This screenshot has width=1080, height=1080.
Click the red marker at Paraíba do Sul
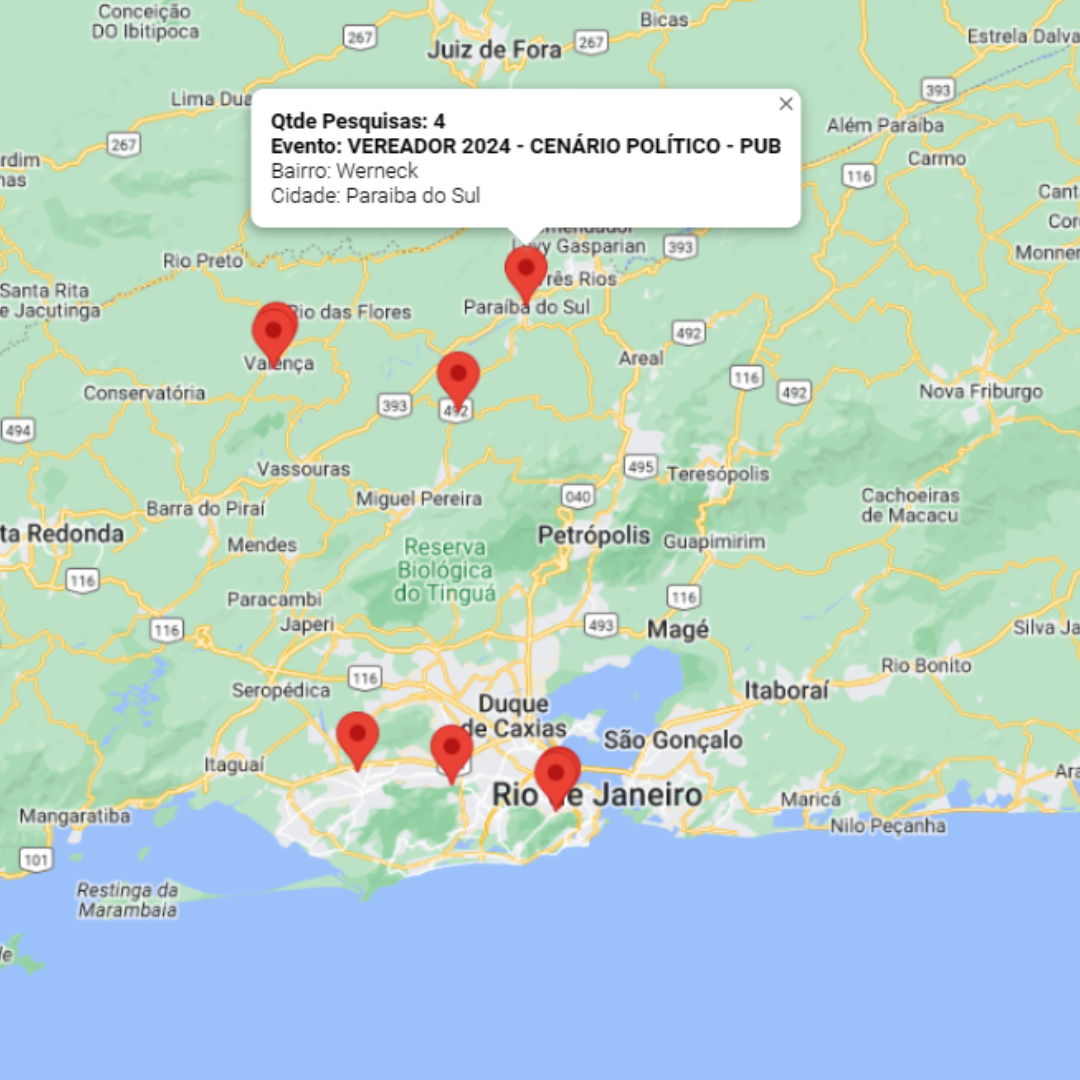525,270
